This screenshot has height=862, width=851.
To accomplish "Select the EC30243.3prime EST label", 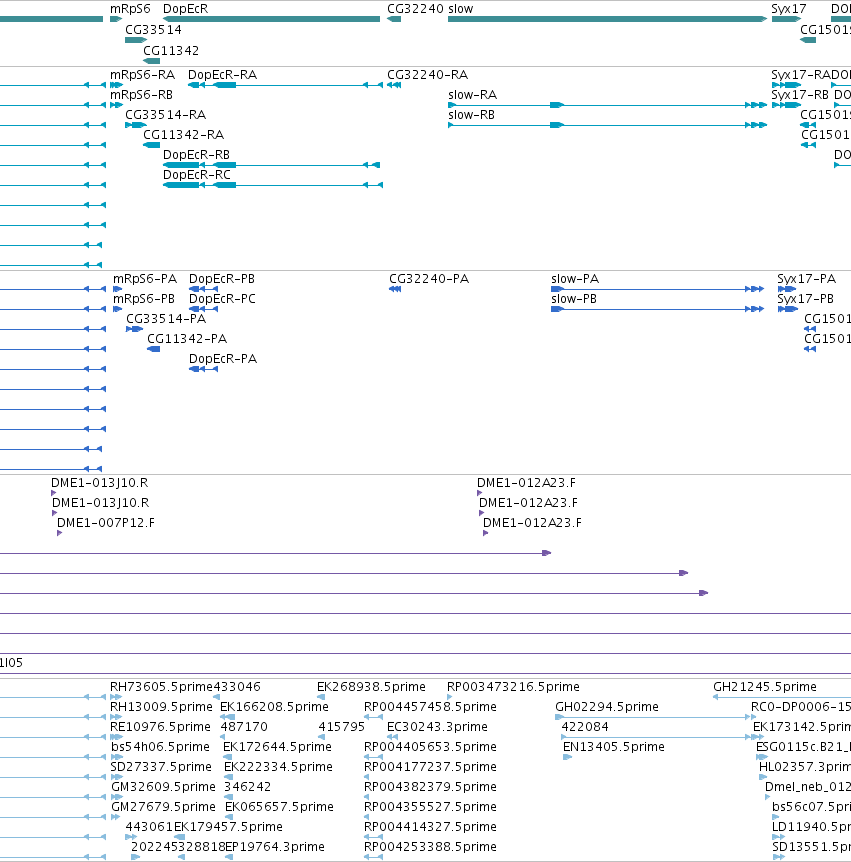I will [437, 727].
